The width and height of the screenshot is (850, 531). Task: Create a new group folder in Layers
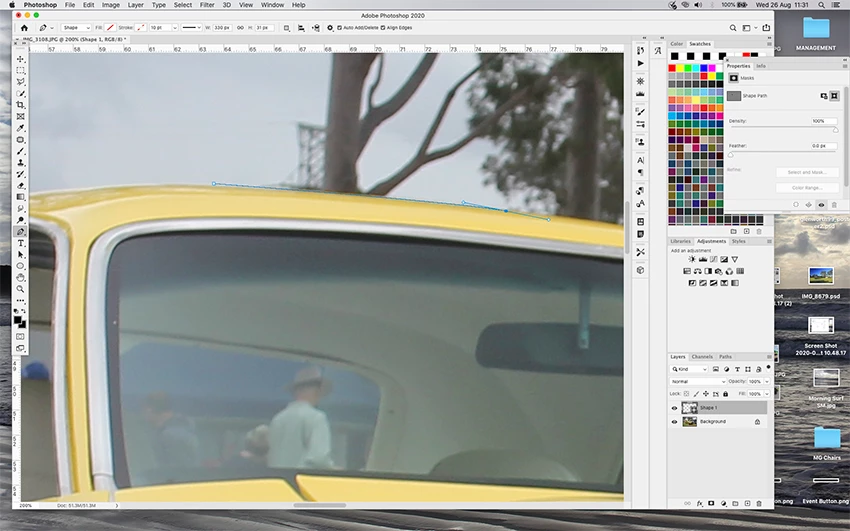[735, 503]
